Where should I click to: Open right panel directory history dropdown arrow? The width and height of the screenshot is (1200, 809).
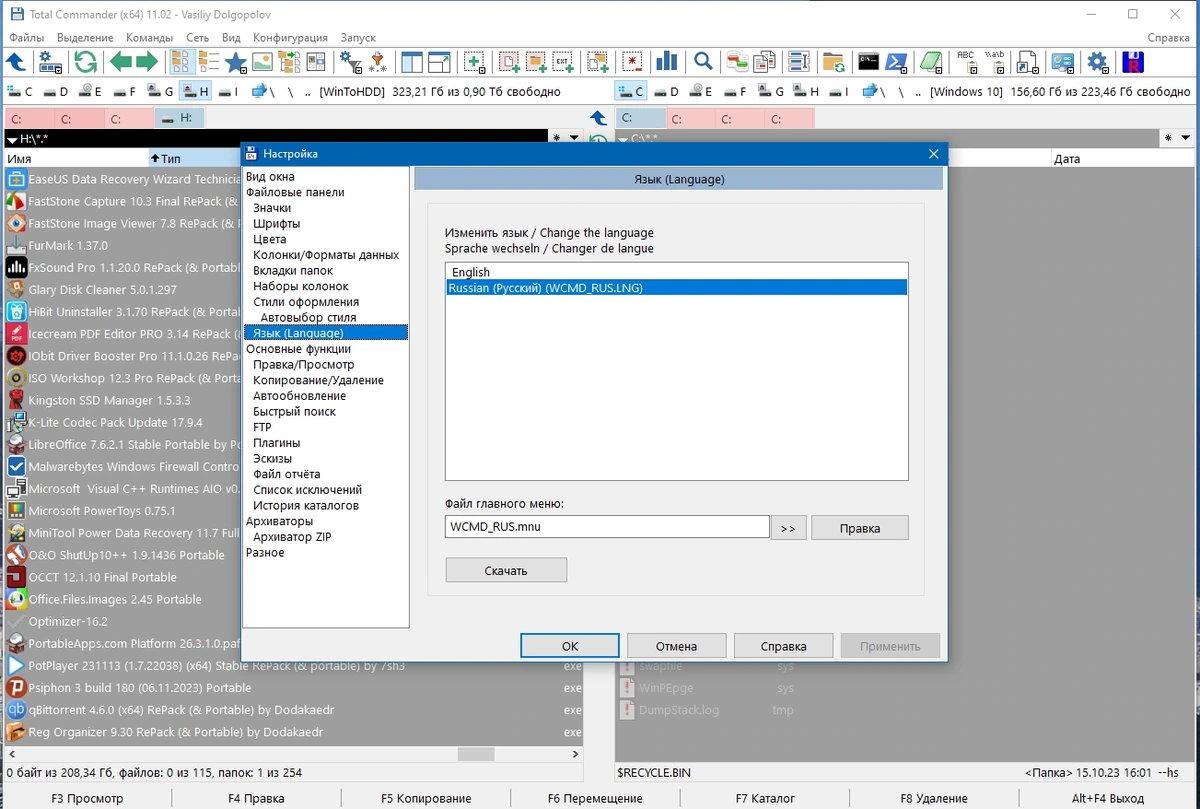click(1186, 138)
